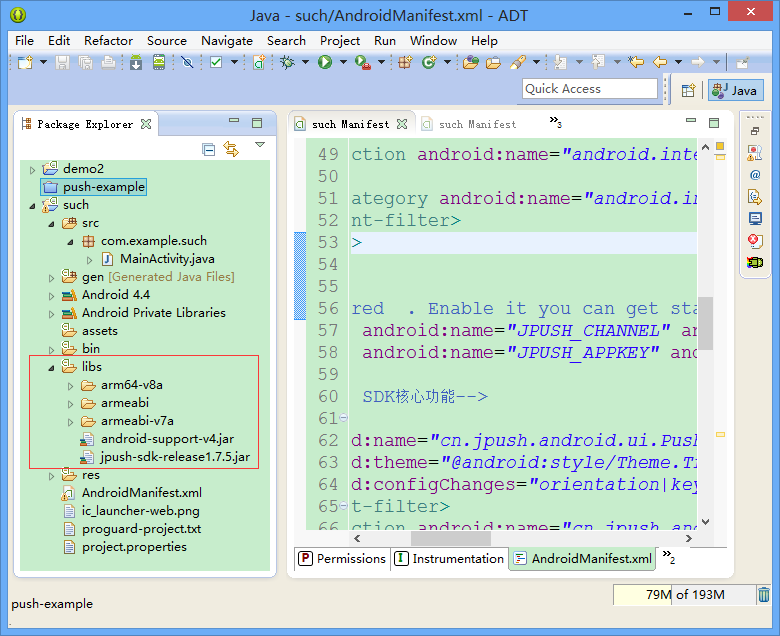
Task: Click the Run external tools icon
Action: 363,62
